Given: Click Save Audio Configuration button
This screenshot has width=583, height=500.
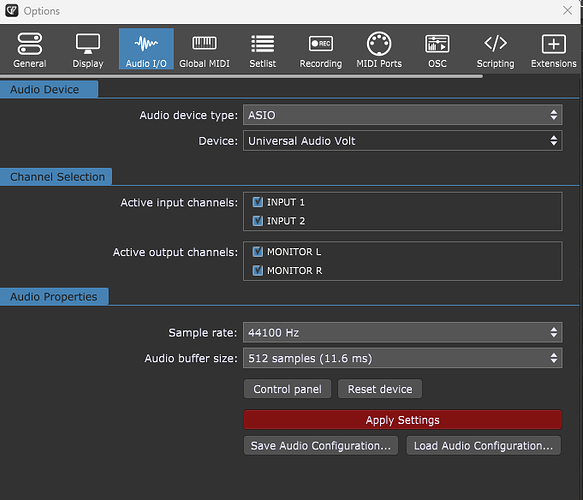Looking at the screenshot, I should (x=321, y=445).
